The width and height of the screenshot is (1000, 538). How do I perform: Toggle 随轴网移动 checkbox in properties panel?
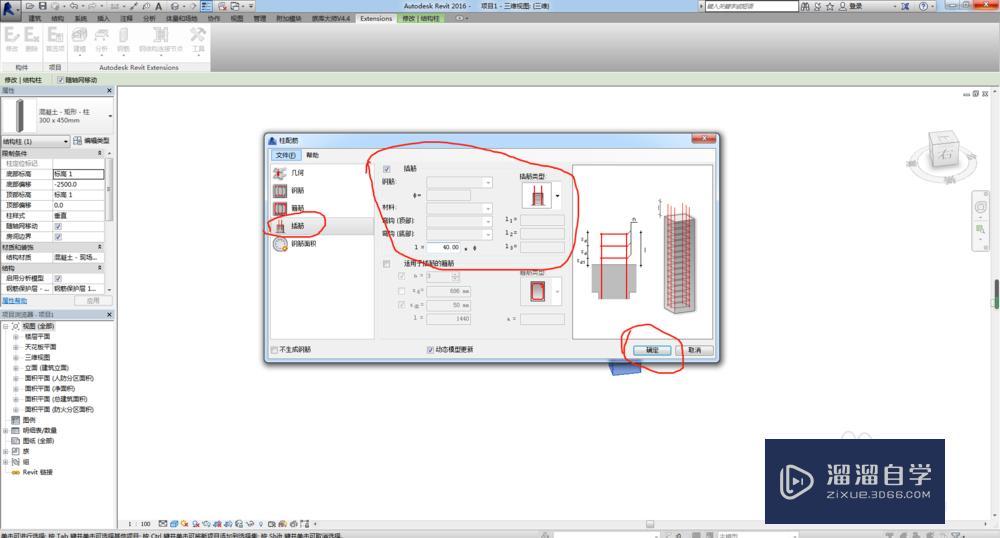pos(58,226)
